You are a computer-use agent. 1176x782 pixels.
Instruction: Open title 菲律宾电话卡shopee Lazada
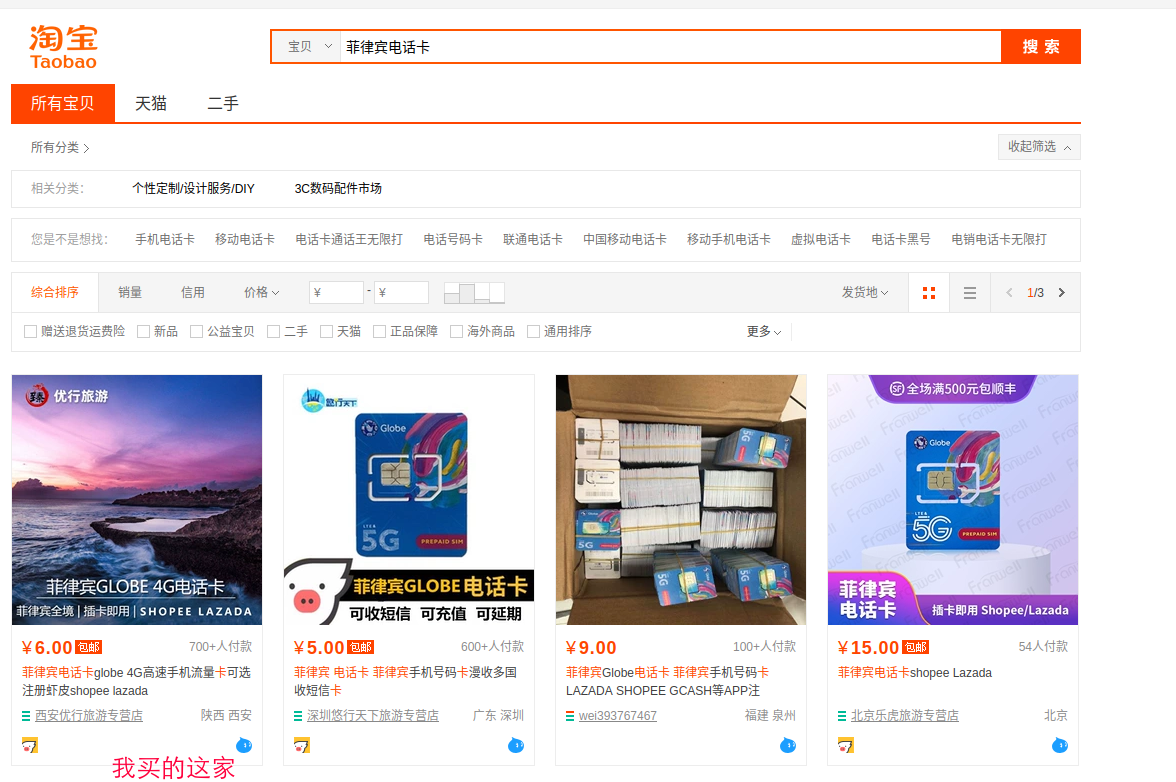point(915,673)
